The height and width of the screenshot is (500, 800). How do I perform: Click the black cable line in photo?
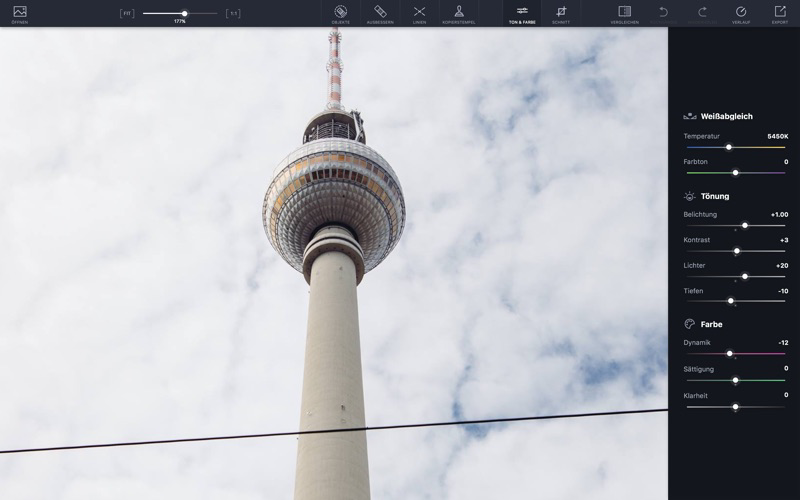click(x=334, y=432)
